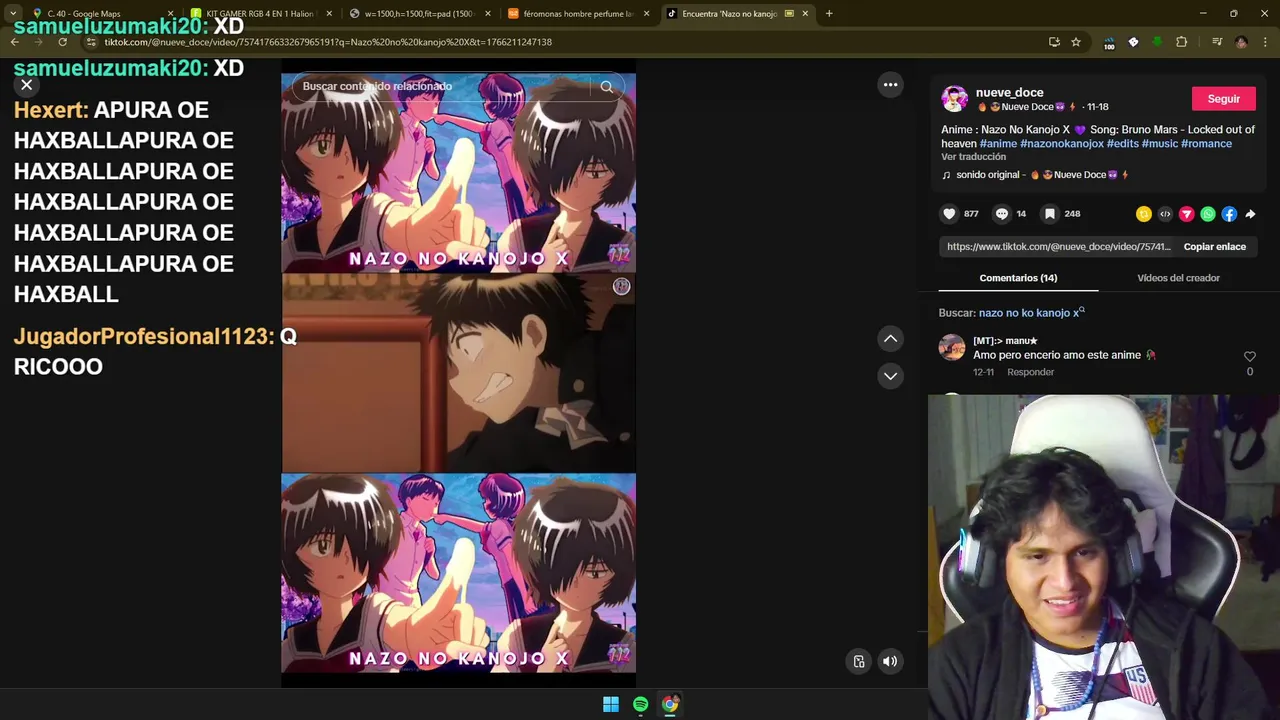The width and height of the screenshot is (1280, 720).
Task: Follow nueve_doce with the Seguir button
Action: pyautogui.click(x=1223, y=99)
